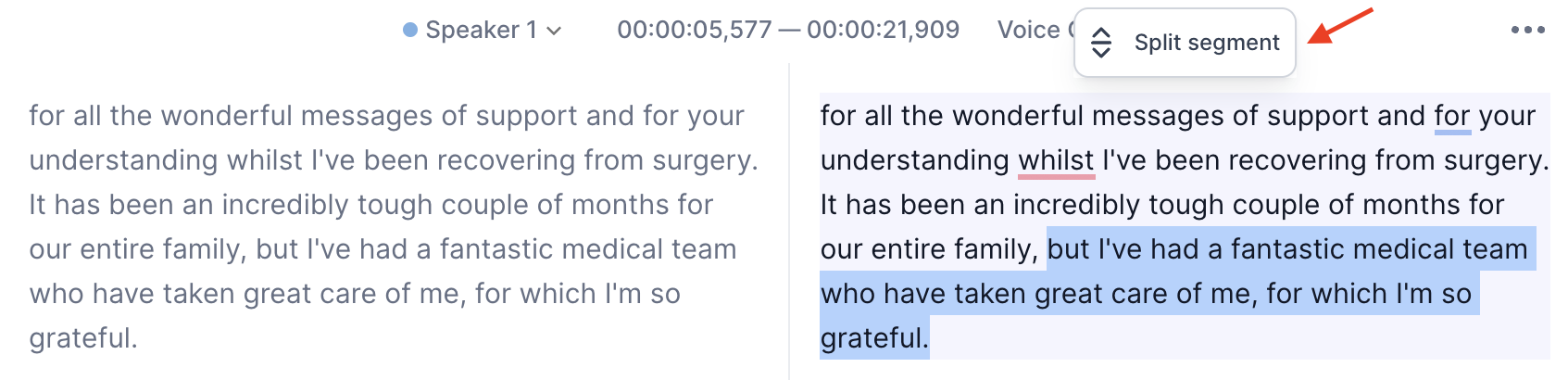Click the Split segment up-down arrows icon
Image resolution: width=1568 pixels, height=380 pixels.
[x=1100, y=43]
